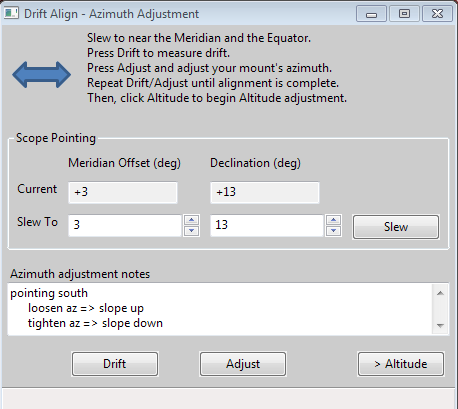Image resolution: width=458 pixels, height=409 pixels.
Task: Click the notes scrollbar down arrow
Action: (440, 326)
